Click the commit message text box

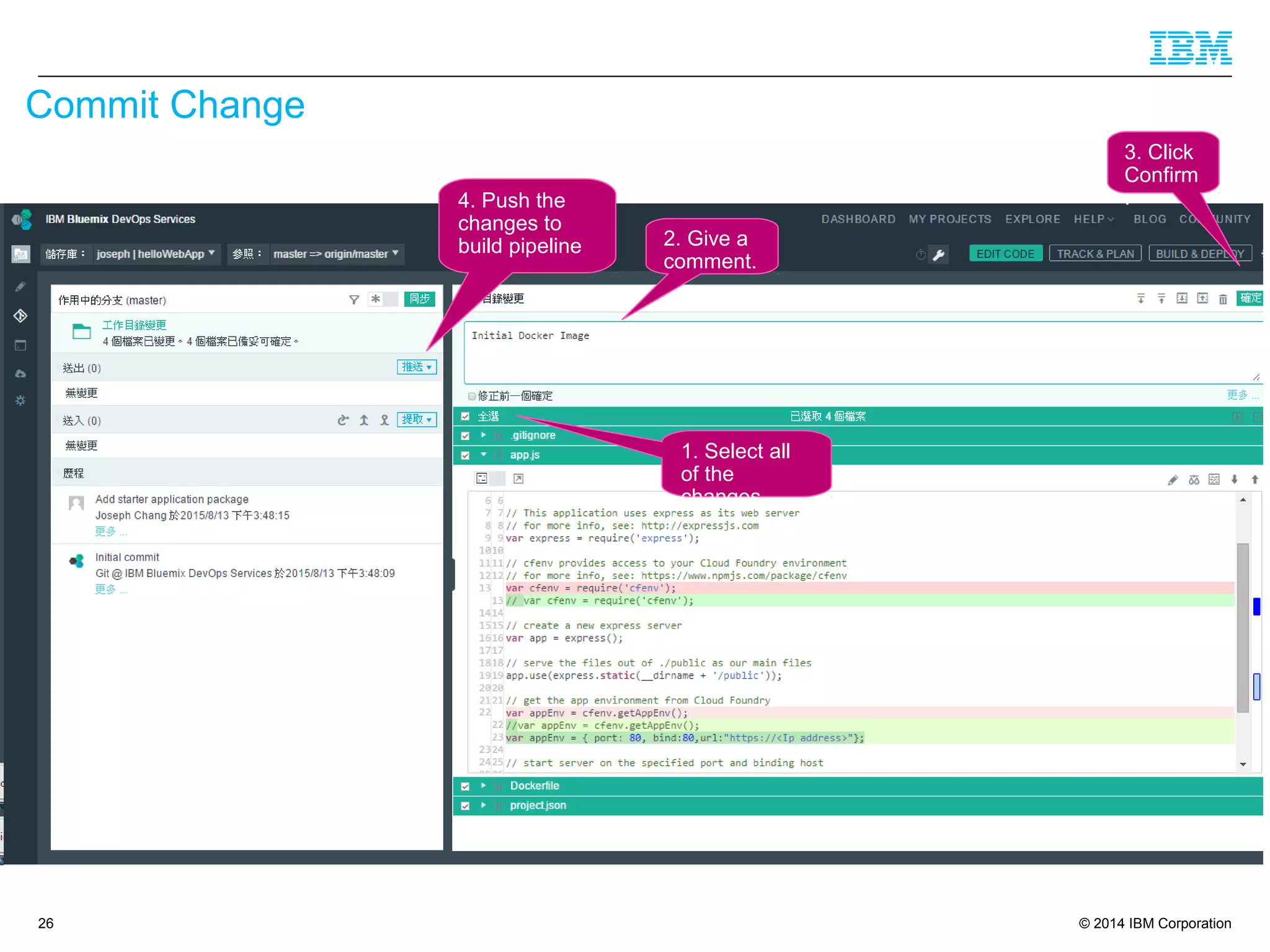[863, 353]
